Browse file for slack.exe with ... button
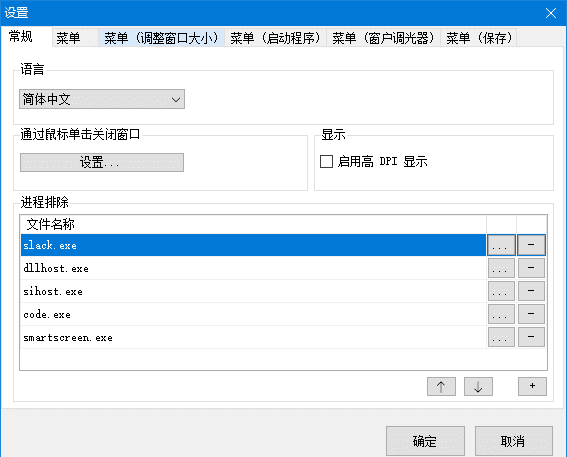The image size is (567, 457). (x=501, y=245)
